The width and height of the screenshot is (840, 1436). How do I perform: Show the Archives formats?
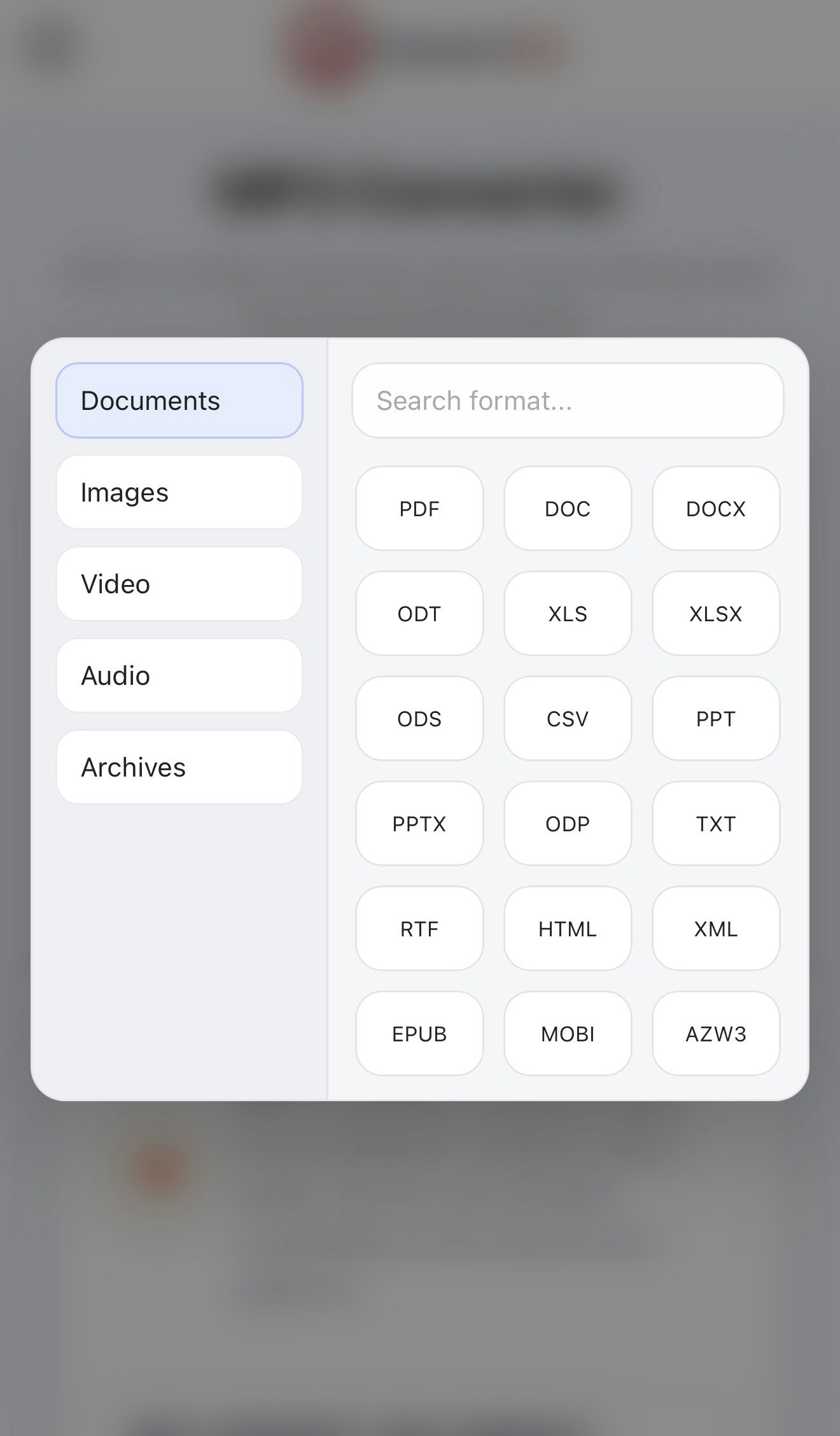click(x=179, y=767)
